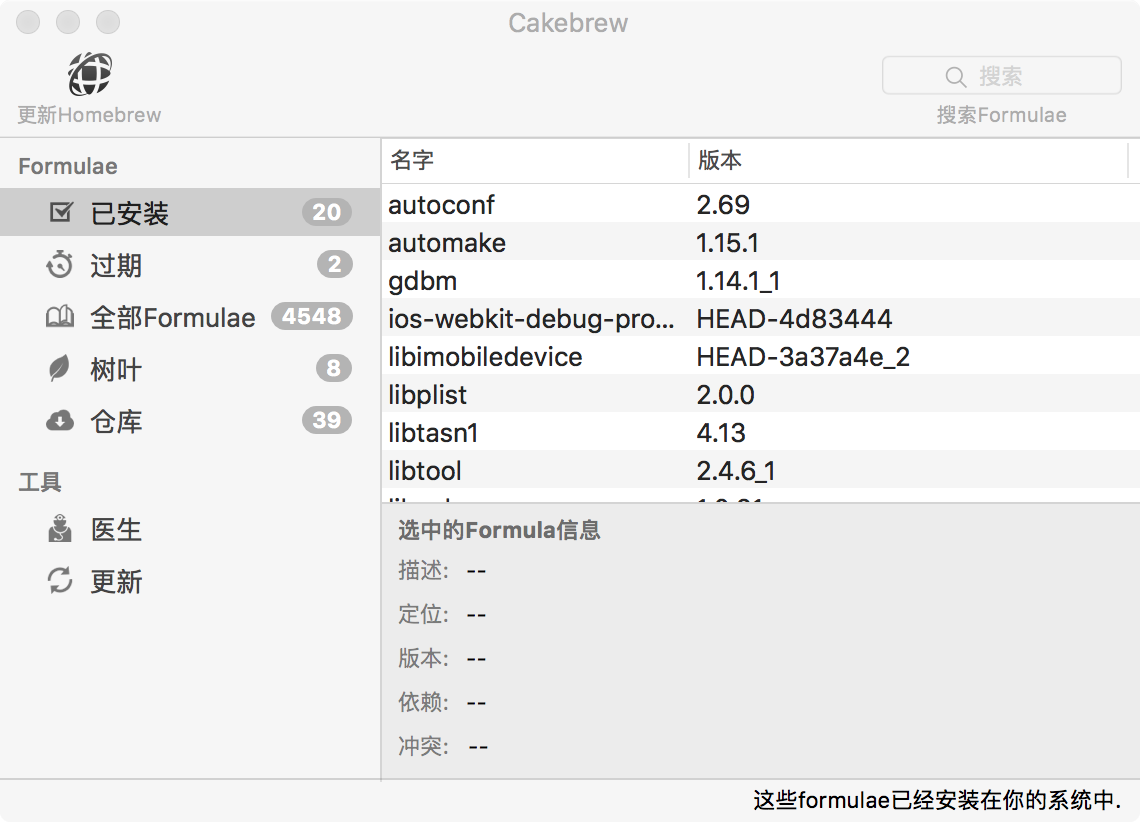
Task: Click version 2.4.6_1 cell
Action: pyautogui.click(x=736, y=471)
